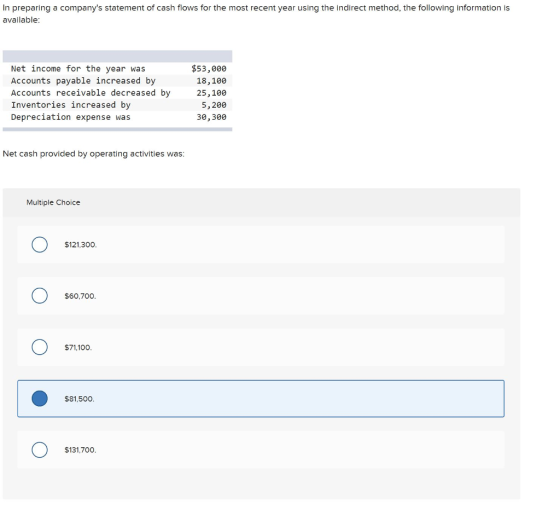Click the $71,100 answer label
The width and height of the screenshot is (560, 527).
pos(78,347)
